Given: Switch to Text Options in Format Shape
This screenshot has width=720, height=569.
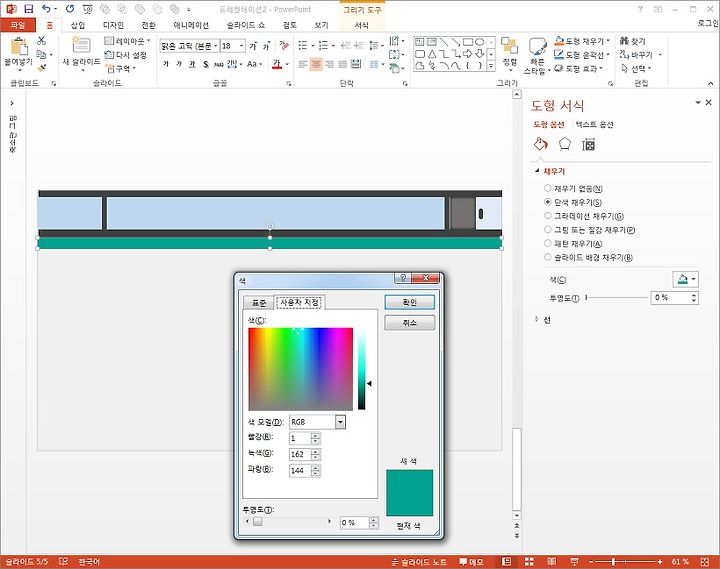Looking at the screenshot, I should pyautogui.click(x=595, y=124).
